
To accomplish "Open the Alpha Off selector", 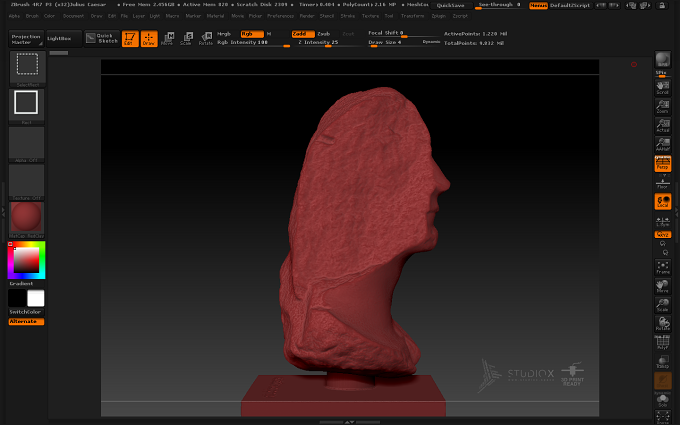I will [x=26, y=144].
